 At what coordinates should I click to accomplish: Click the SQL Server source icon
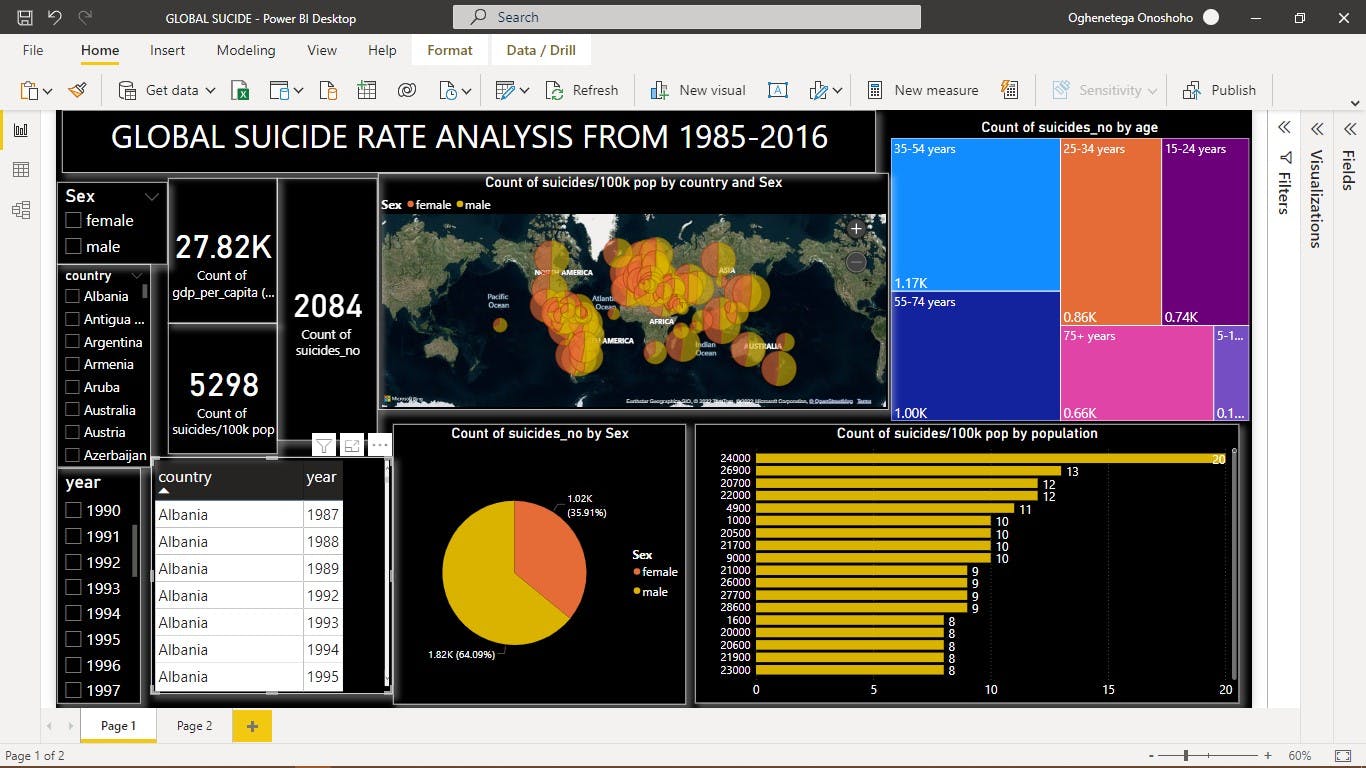click(x=329, y=90)
